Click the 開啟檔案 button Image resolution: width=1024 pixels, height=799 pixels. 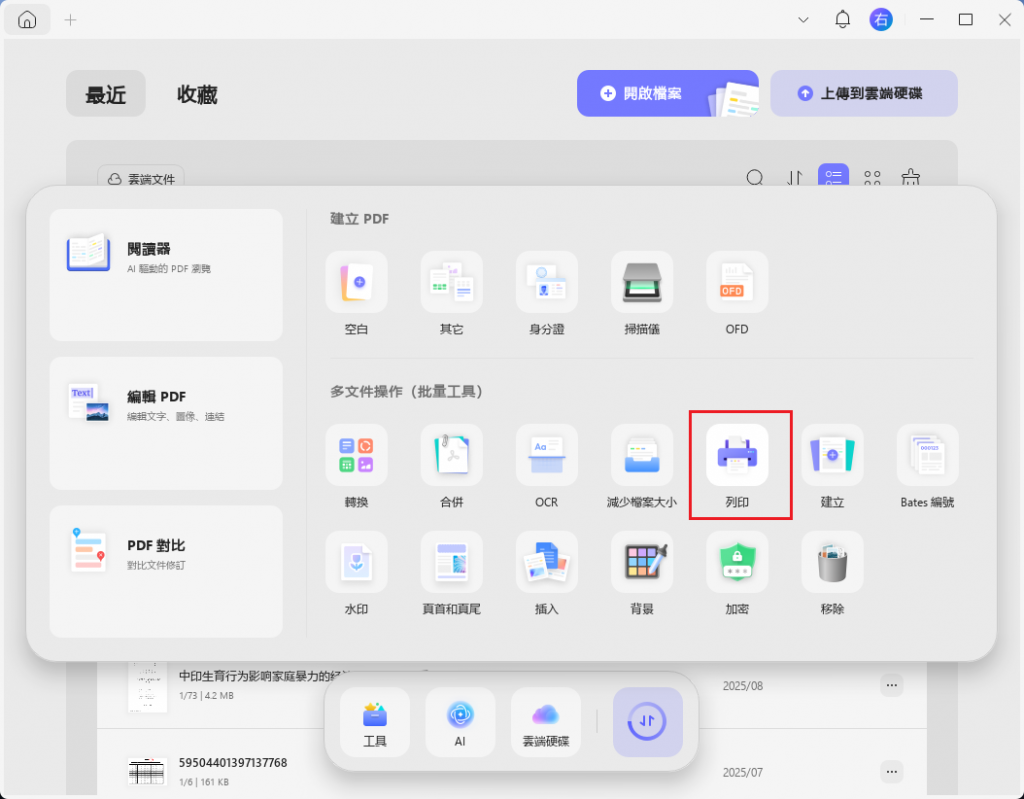(x=667, y=93)
